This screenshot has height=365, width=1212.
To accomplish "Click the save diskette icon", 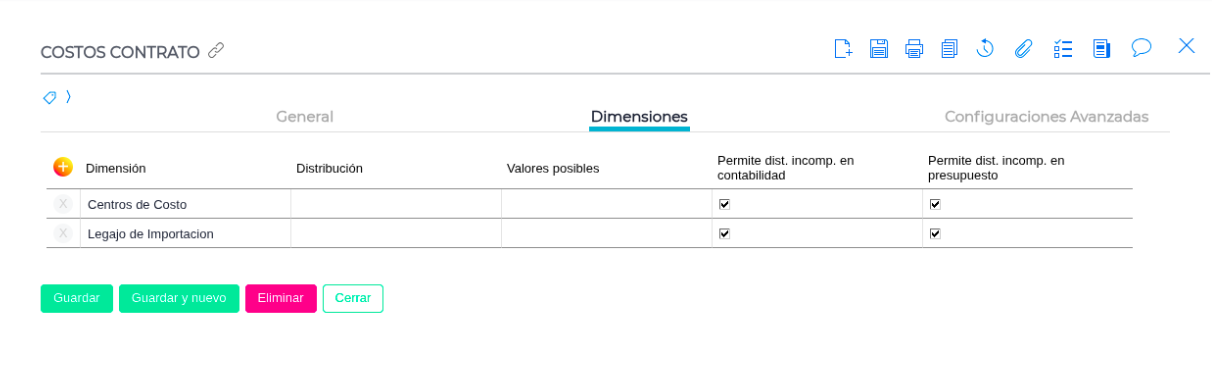I will [x=879, y=48].
